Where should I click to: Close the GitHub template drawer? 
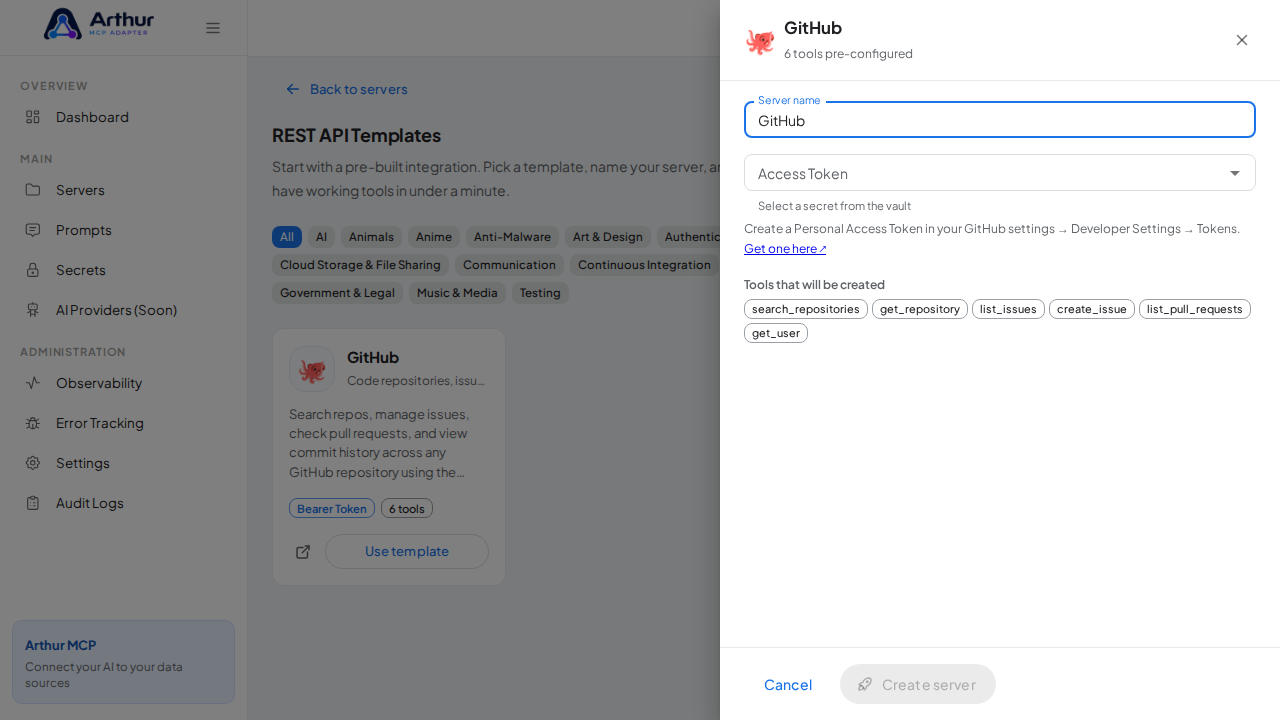[x=1242, y=40]
